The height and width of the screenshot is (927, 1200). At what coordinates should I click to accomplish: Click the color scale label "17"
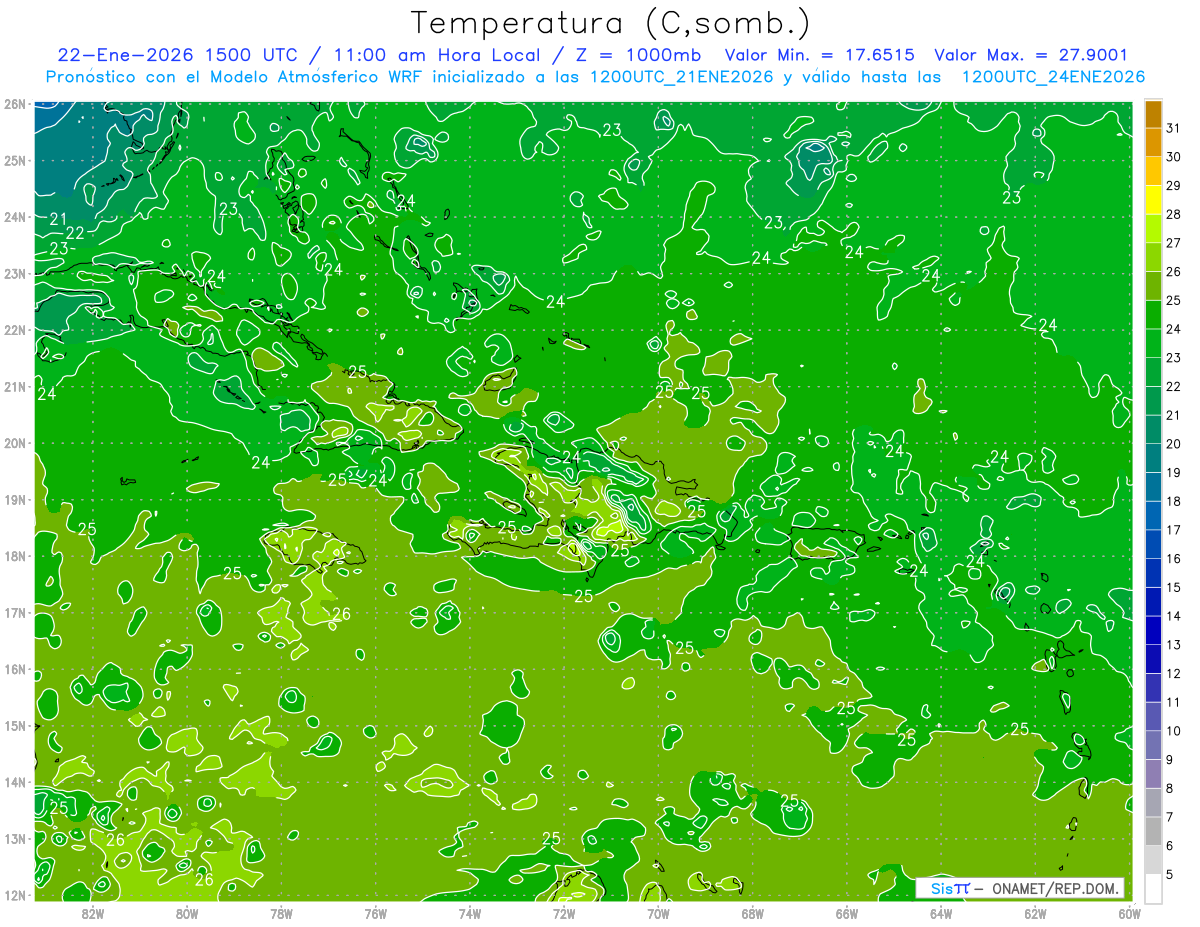tap(1173, 530)
